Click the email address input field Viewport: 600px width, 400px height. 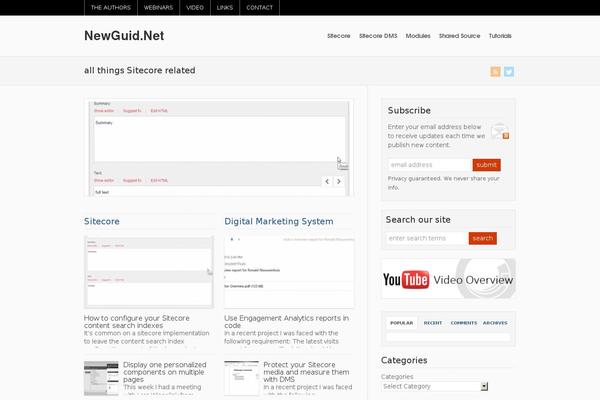pyautogui.click(x=430, y=165)
